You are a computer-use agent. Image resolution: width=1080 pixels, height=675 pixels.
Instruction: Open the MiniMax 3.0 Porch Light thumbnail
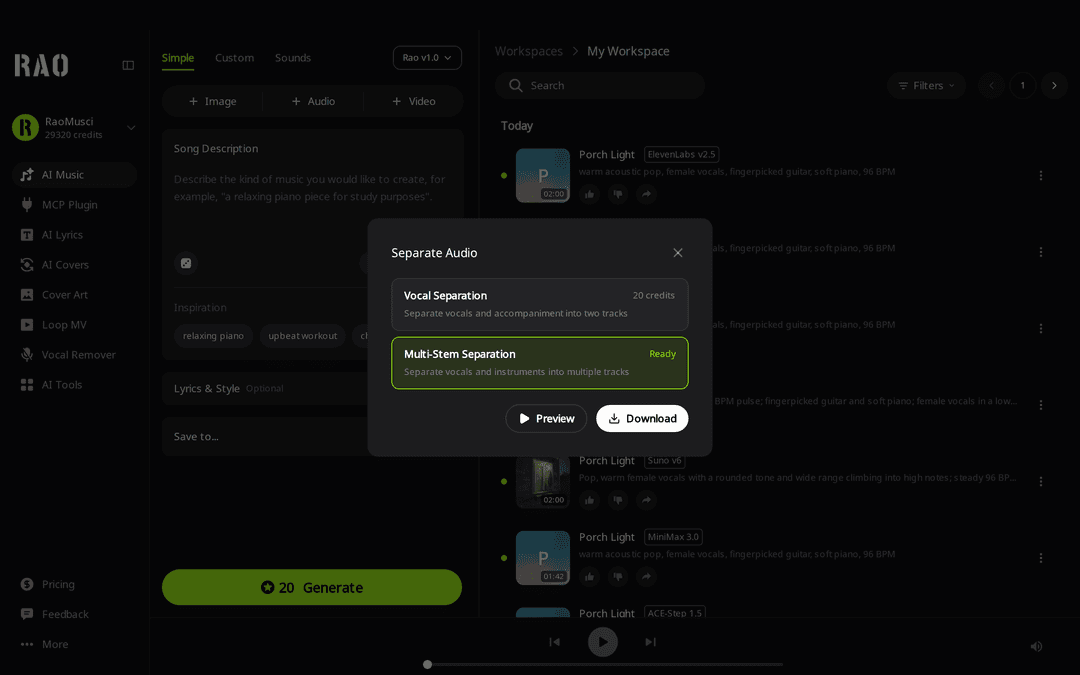click(x=543, y=558)
